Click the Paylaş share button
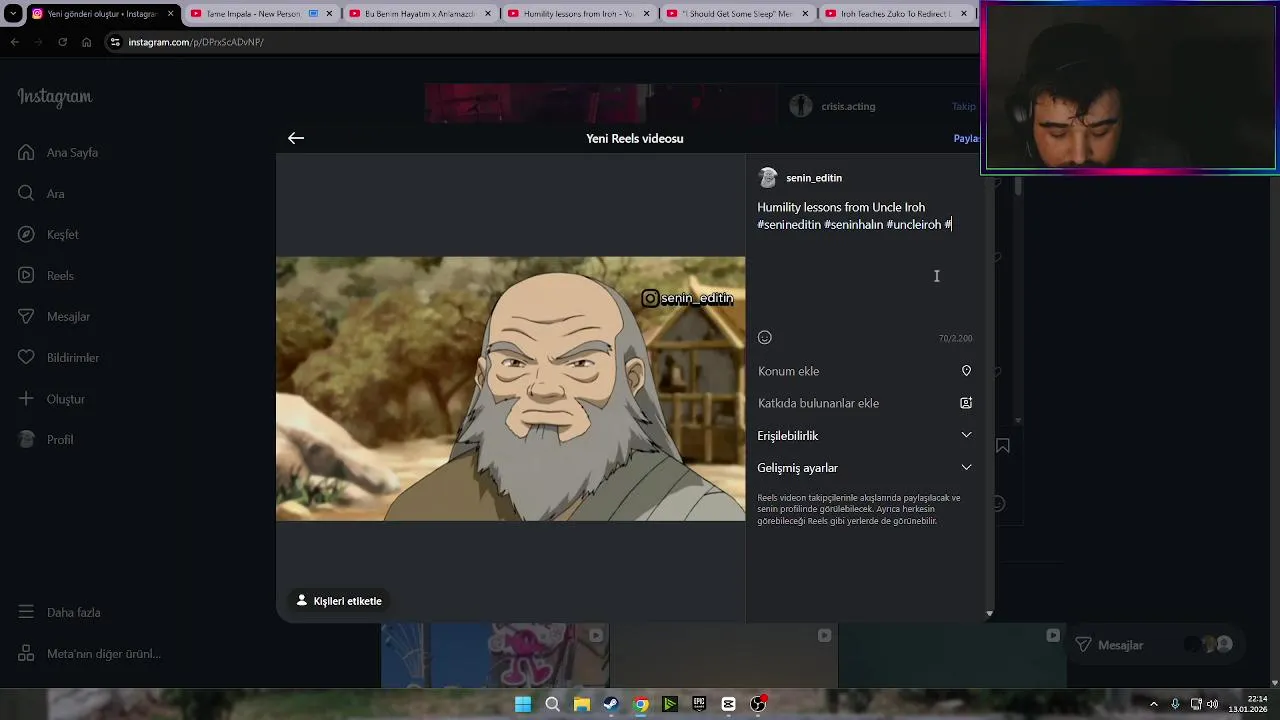 click(x=966, y=138)
